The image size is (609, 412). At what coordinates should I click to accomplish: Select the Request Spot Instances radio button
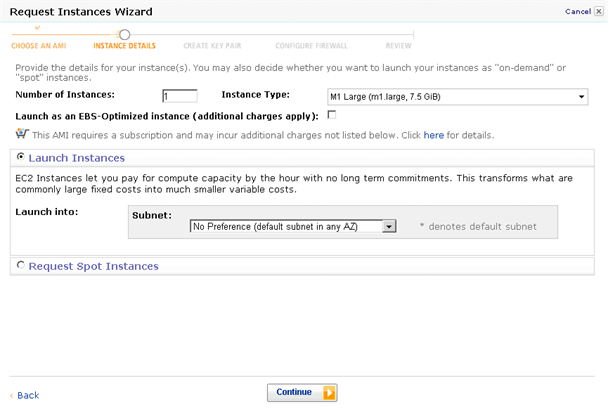pyautogui.click(x=21, y=265)
